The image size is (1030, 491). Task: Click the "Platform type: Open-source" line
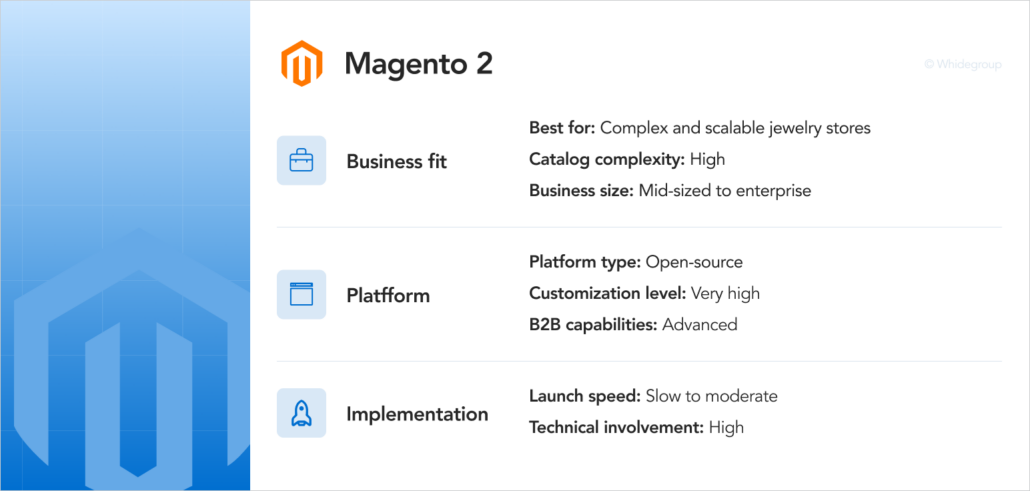tap(636, 262)
